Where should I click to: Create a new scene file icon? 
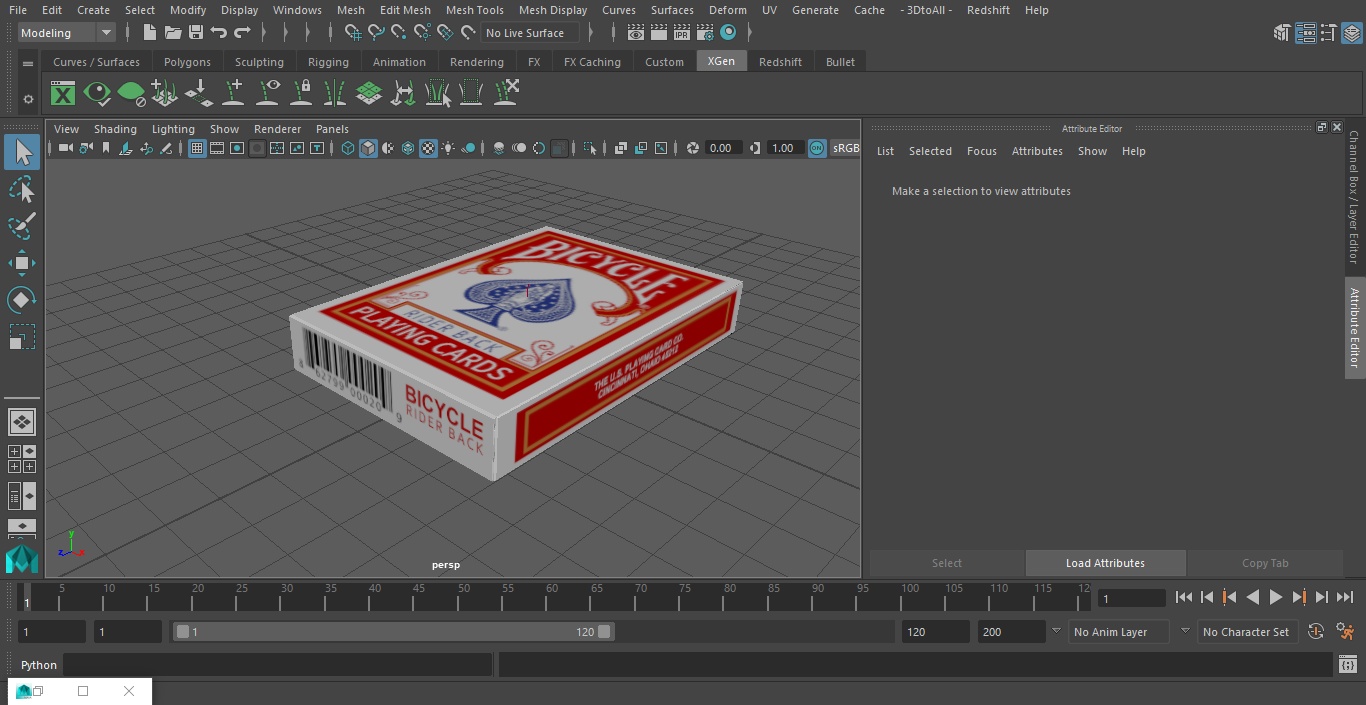(x=149, y=33)
